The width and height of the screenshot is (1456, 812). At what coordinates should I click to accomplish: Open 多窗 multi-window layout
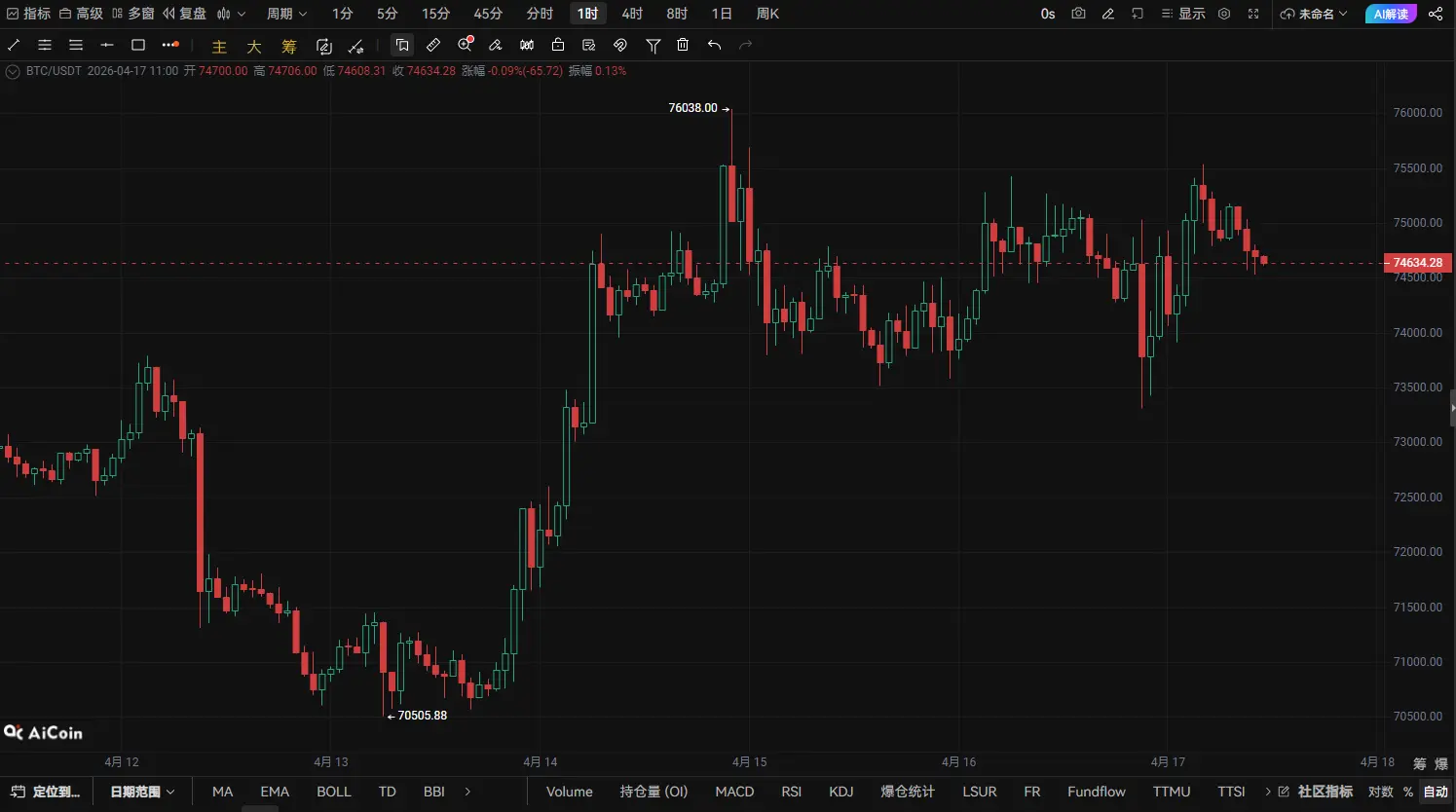(133, 14)
